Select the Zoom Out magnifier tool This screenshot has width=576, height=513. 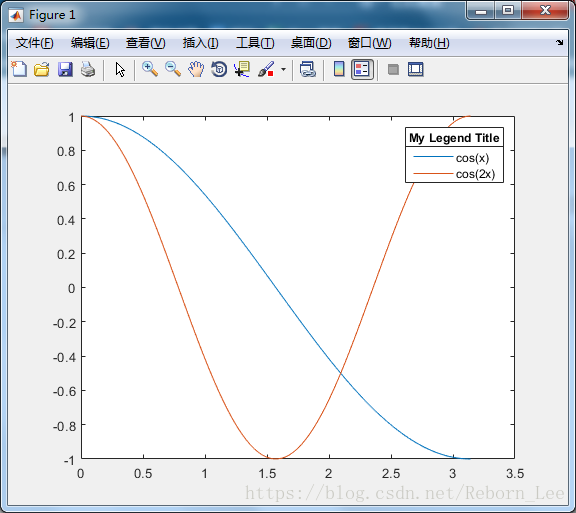(173, 69)
